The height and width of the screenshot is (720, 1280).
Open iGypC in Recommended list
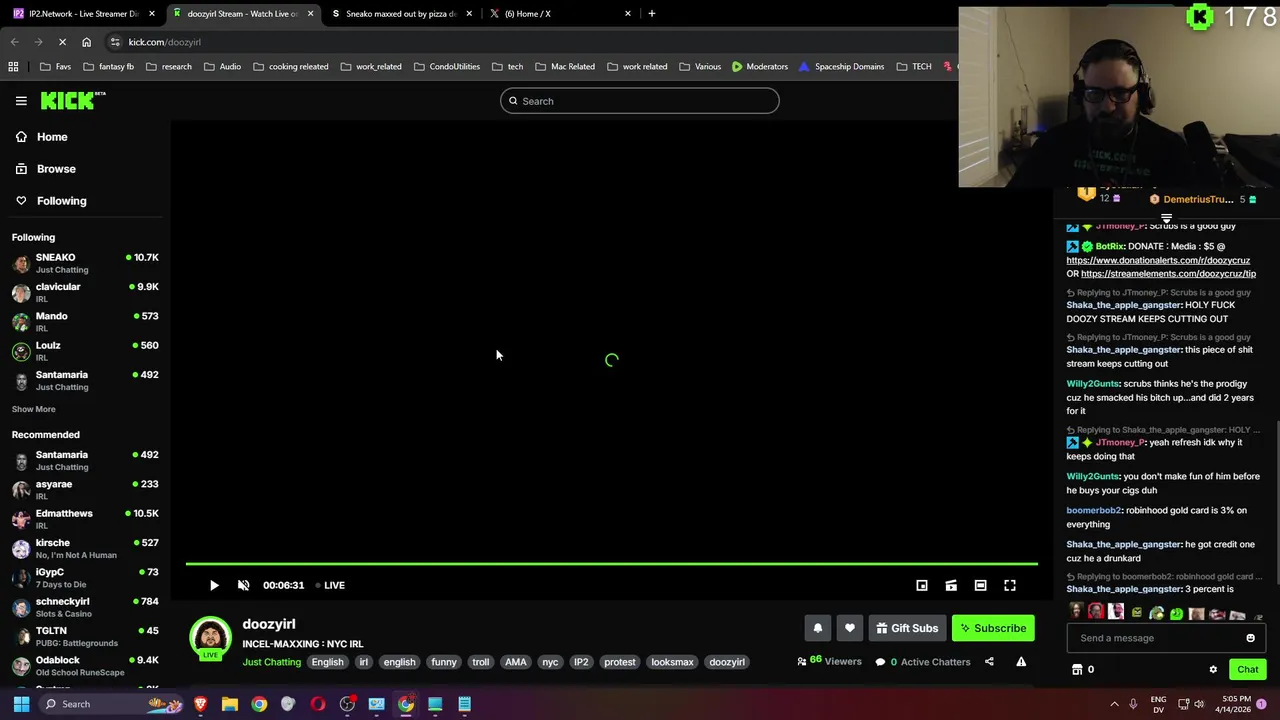pyautogui.click(x=85, y=577)
